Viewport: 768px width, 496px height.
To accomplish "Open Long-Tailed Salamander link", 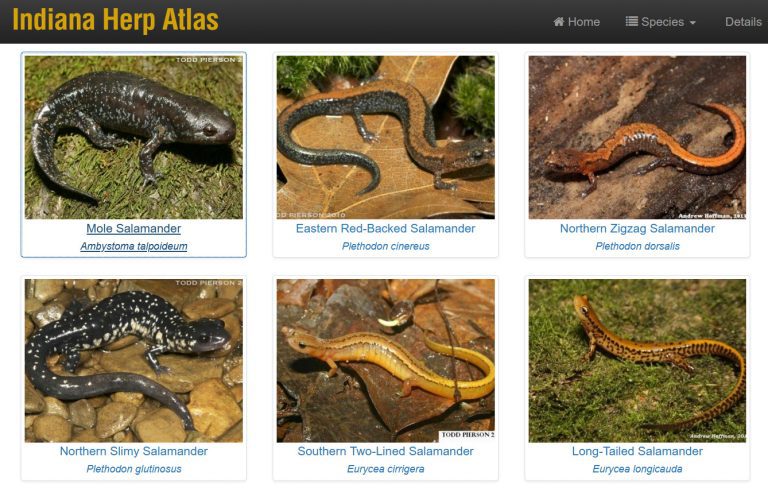I will click(x=637, y=451).
